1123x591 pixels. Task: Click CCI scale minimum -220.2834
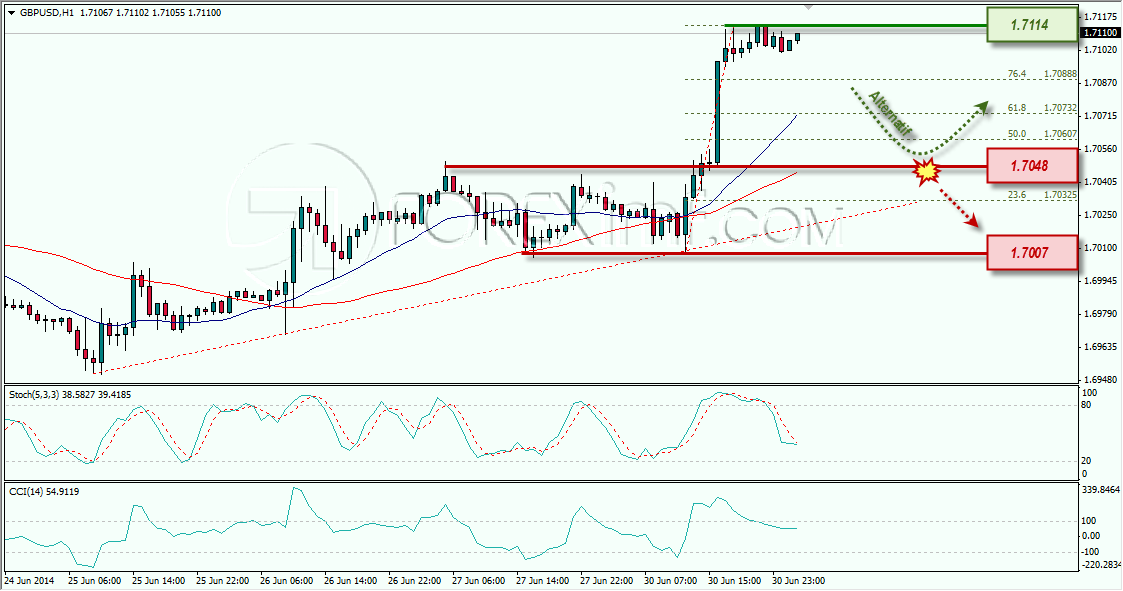pyautogui.click(x=1100, y=565)
